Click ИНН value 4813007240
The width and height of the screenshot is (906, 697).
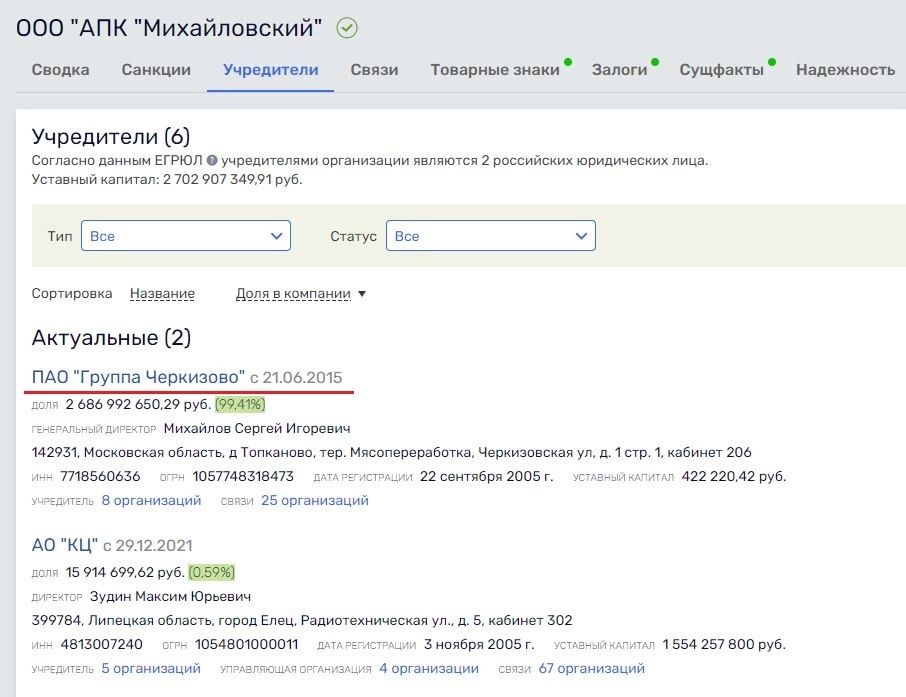point(102,644)
